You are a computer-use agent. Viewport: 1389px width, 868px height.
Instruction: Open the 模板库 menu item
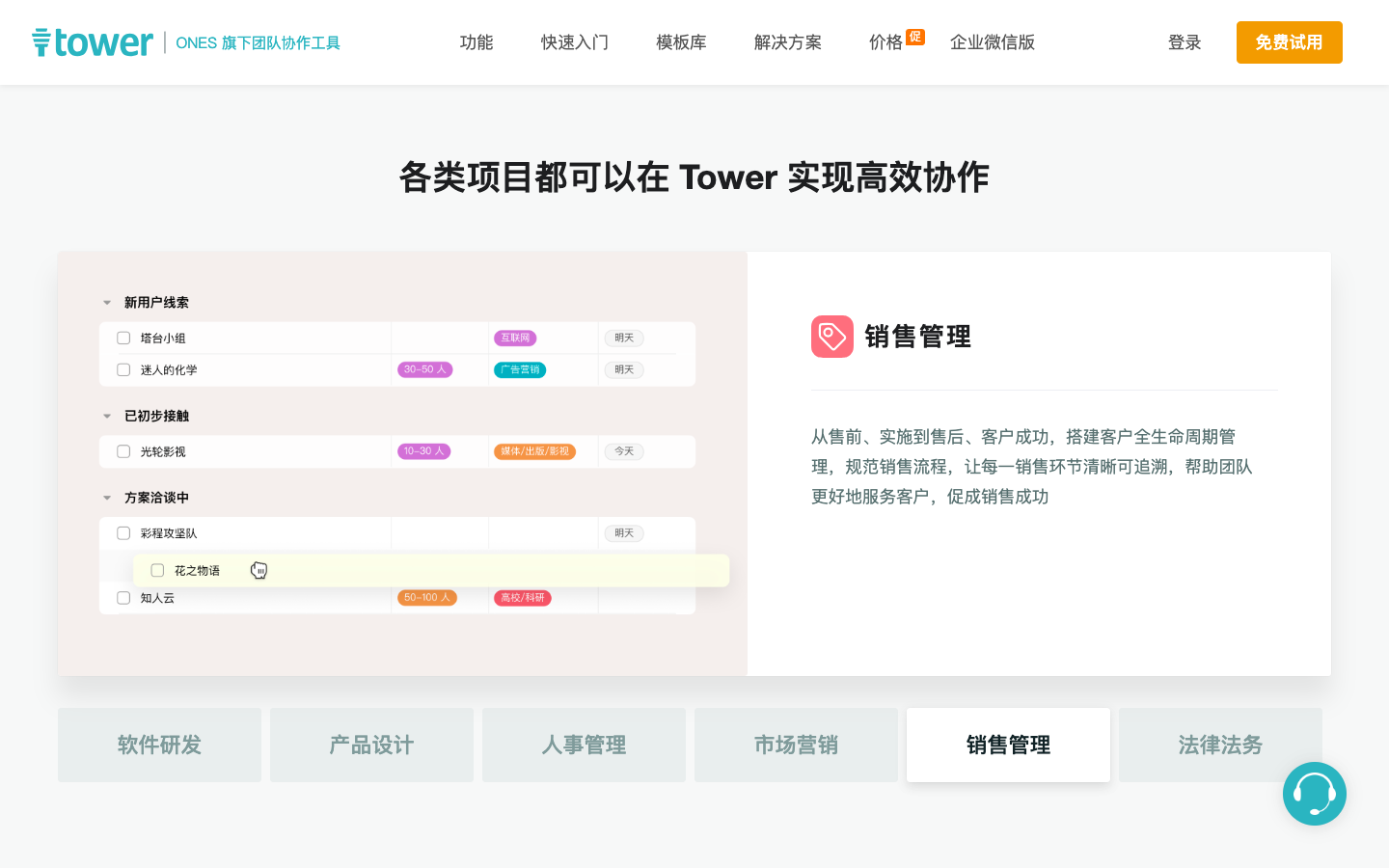(680, 42)
